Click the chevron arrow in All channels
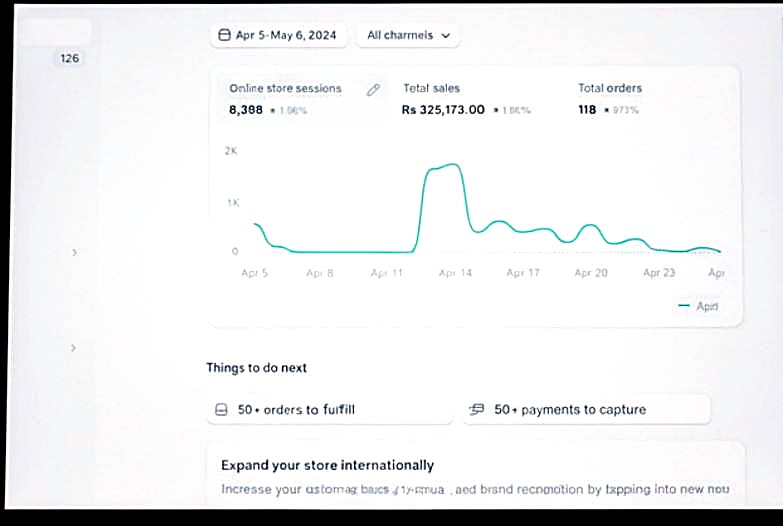 pyautogui.click(x=446, y=35)
